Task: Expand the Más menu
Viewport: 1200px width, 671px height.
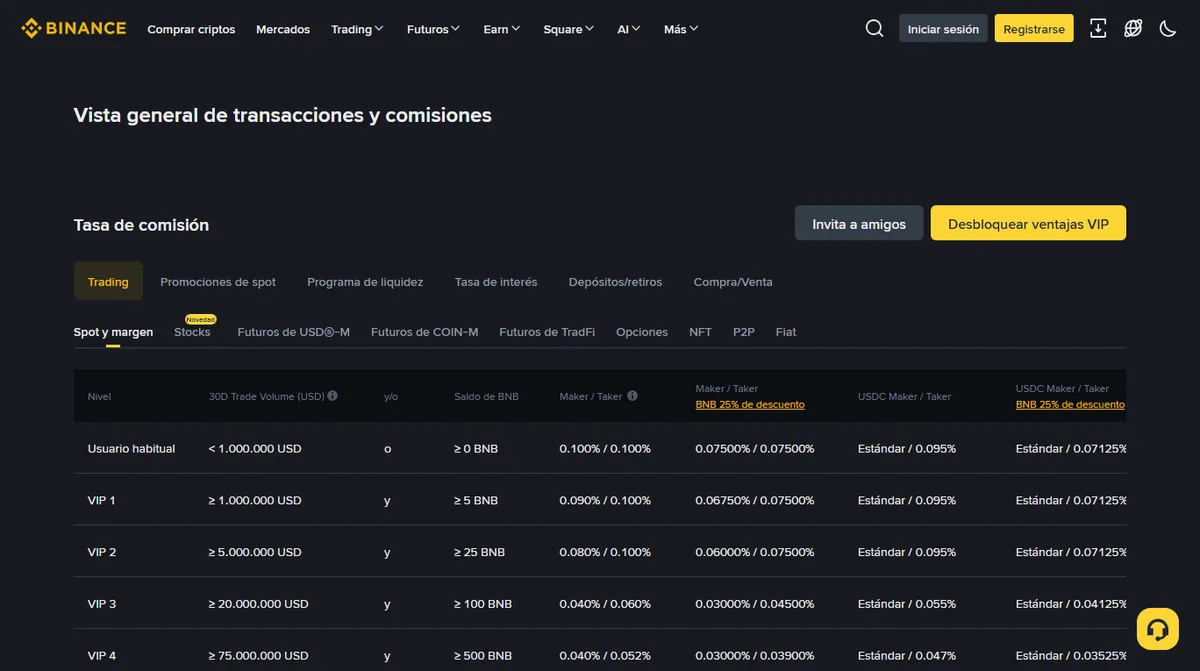Action: click(x=681, y=29)
